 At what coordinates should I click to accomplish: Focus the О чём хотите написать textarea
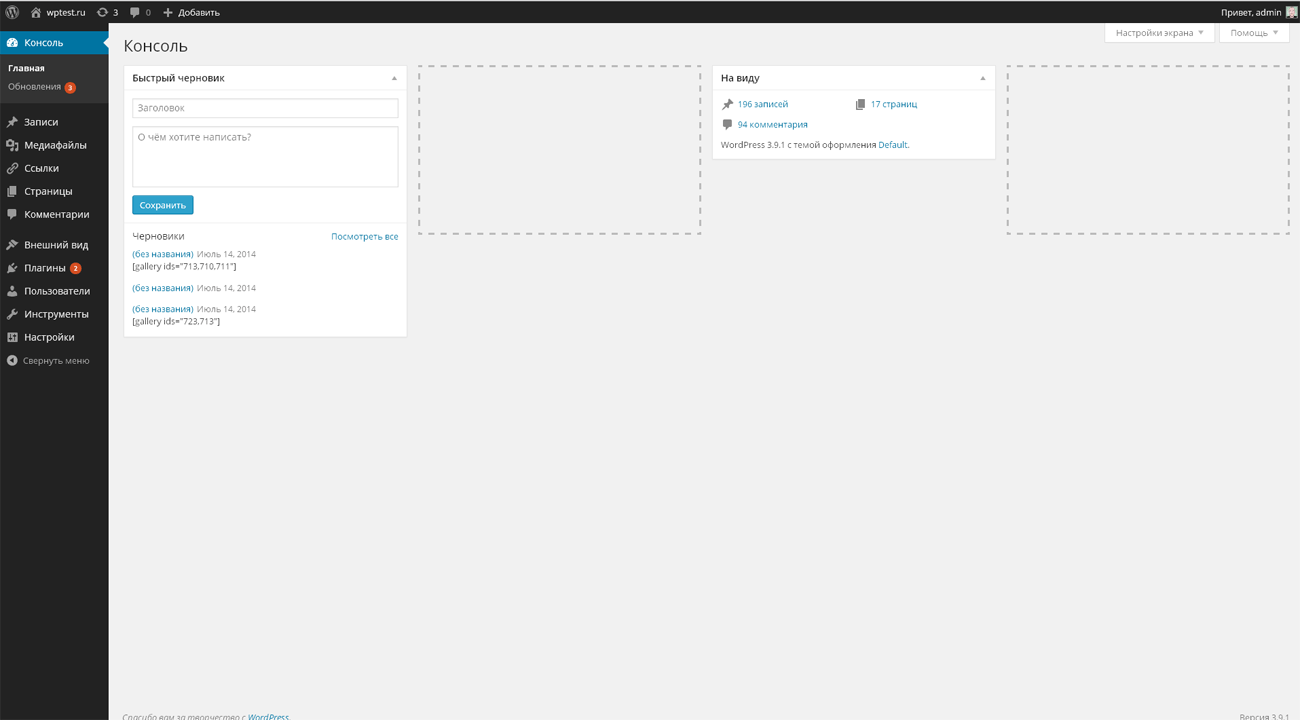click(265, 157)
